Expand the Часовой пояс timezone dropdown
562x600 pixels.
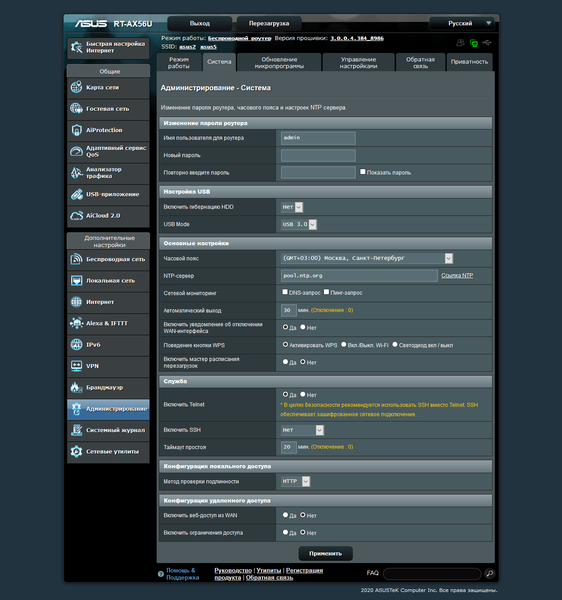pyautogui.click(x=367, y=258)
